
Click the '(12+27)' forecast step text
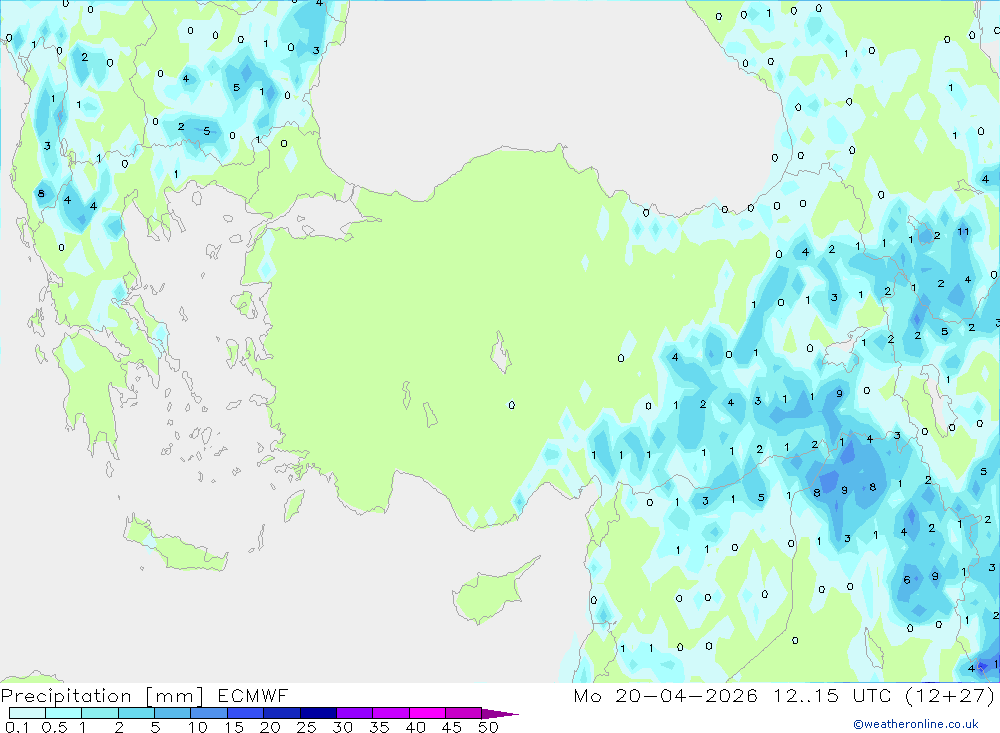pyautogui.click(x=950, y=695)
